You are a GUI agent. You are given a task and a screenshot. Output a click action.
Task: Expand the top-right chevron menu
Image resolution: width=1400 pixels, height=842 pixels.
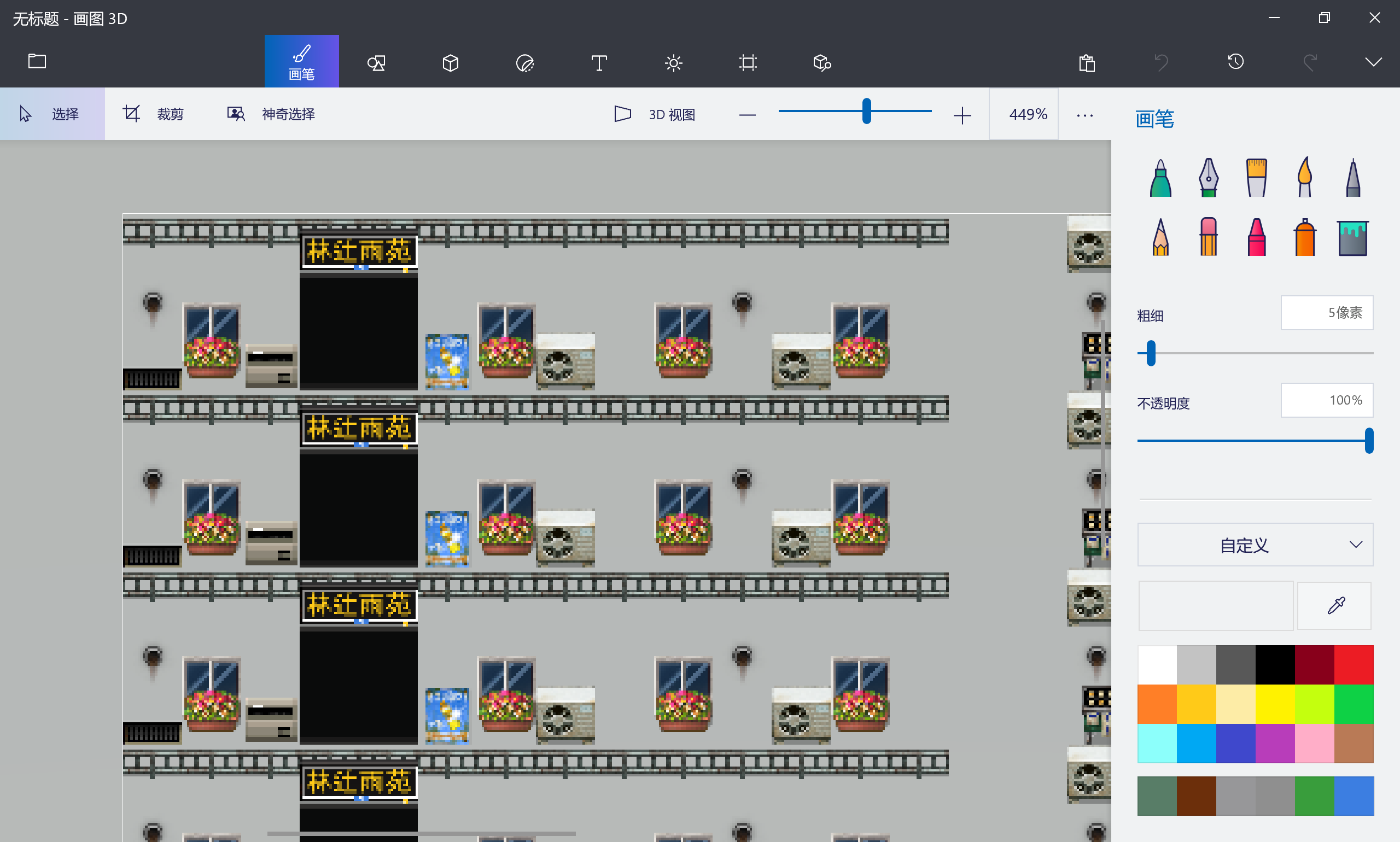click(x=1373, y=62)
